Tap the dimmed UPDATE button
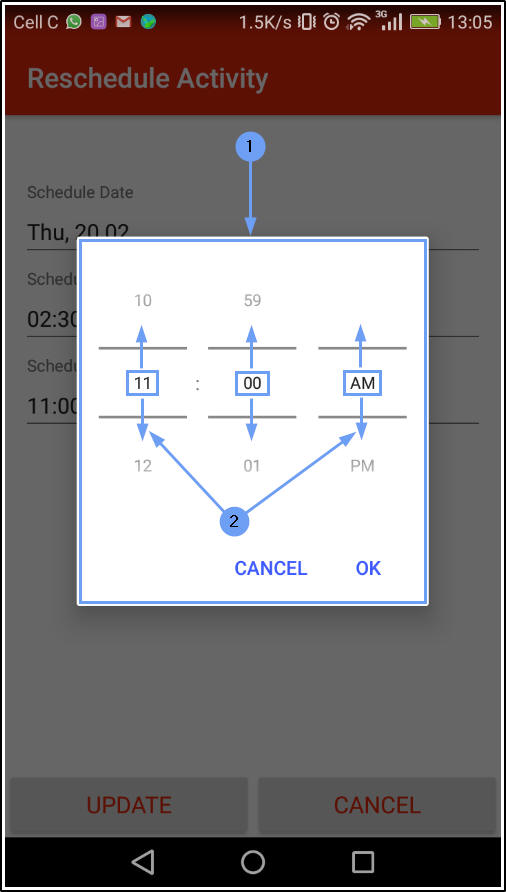506x892 pixels. click(129, 805)
